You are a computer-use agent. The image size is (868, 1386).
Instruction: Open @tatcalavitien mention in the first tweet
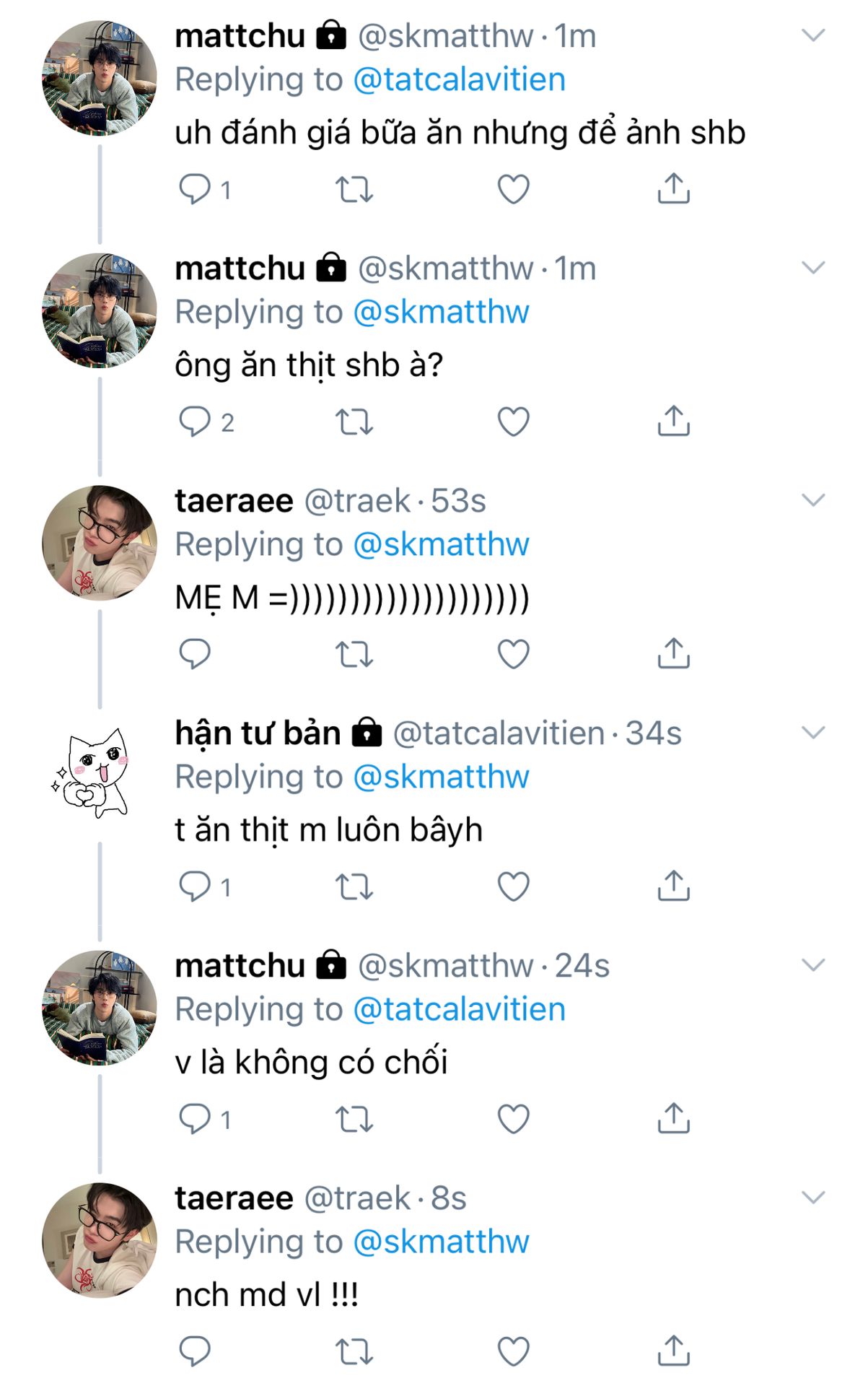coord(459,79)
